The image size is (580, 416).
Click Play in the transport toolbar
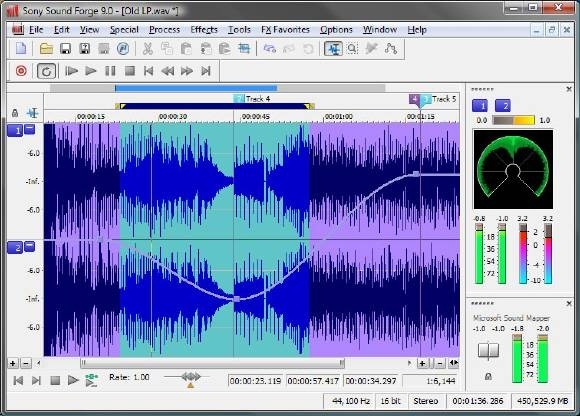(91, 71)
